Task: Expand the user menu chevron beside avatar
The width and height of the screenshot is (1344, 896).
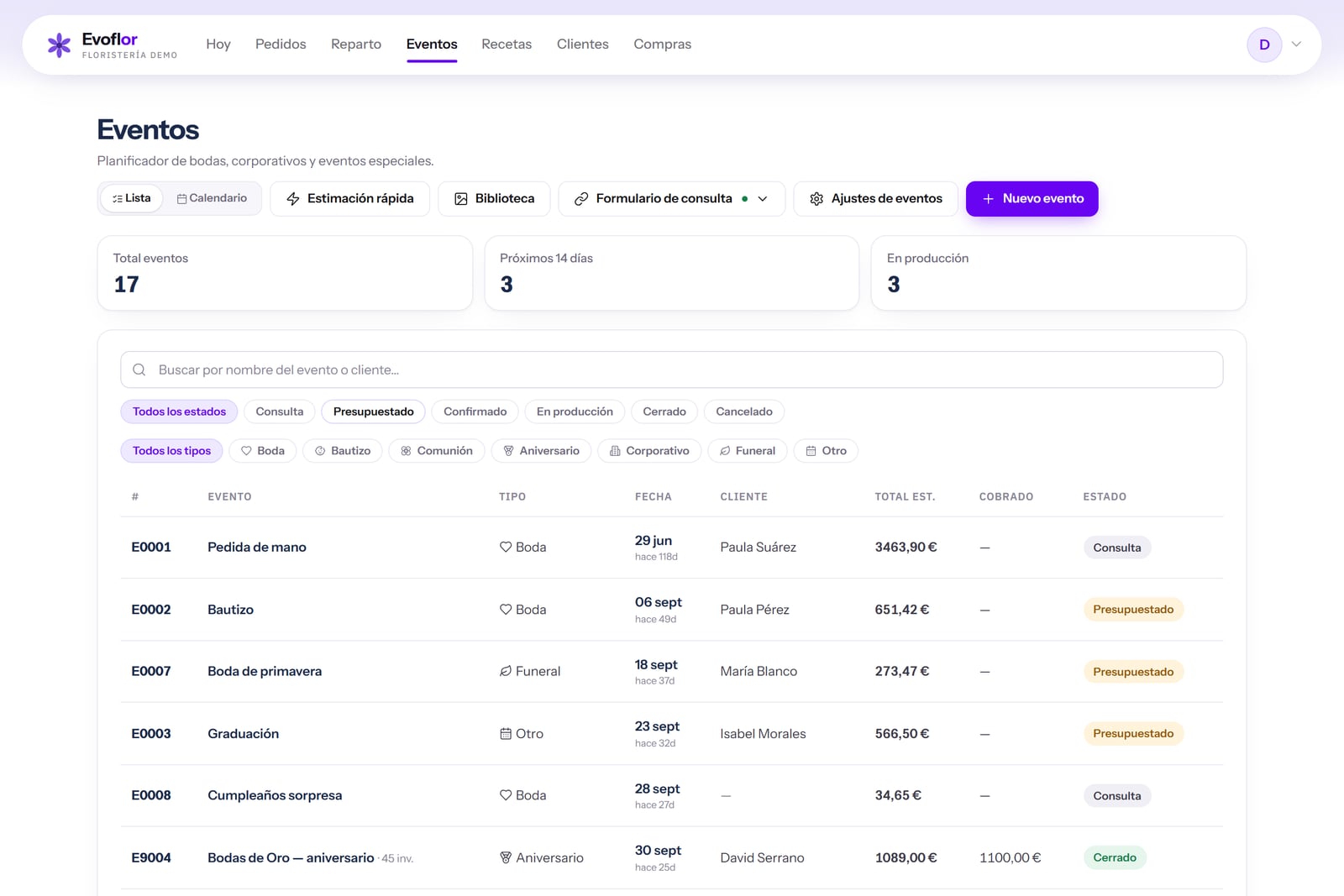Action: point(1296,45)
